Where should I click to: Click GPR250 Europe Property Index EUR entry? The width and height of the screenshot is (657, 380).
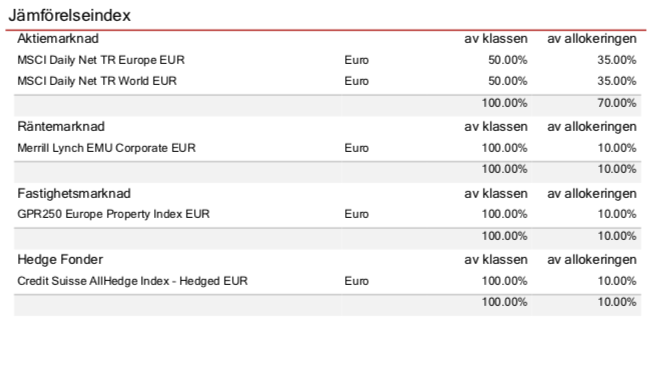tap(113, 214)
